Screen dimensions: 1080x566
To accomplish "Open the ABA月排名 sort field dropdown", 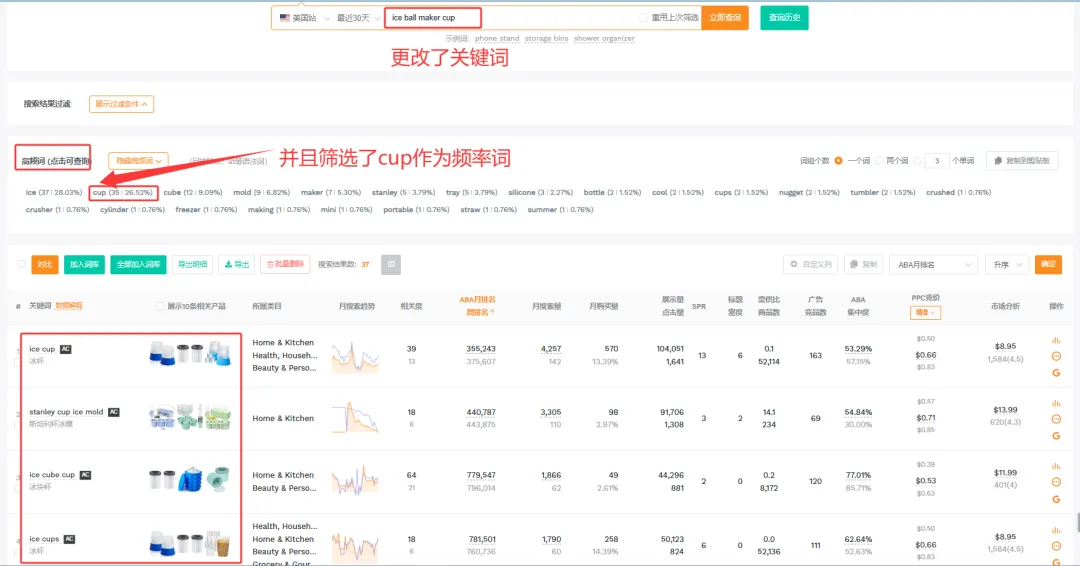I will 932,264.
